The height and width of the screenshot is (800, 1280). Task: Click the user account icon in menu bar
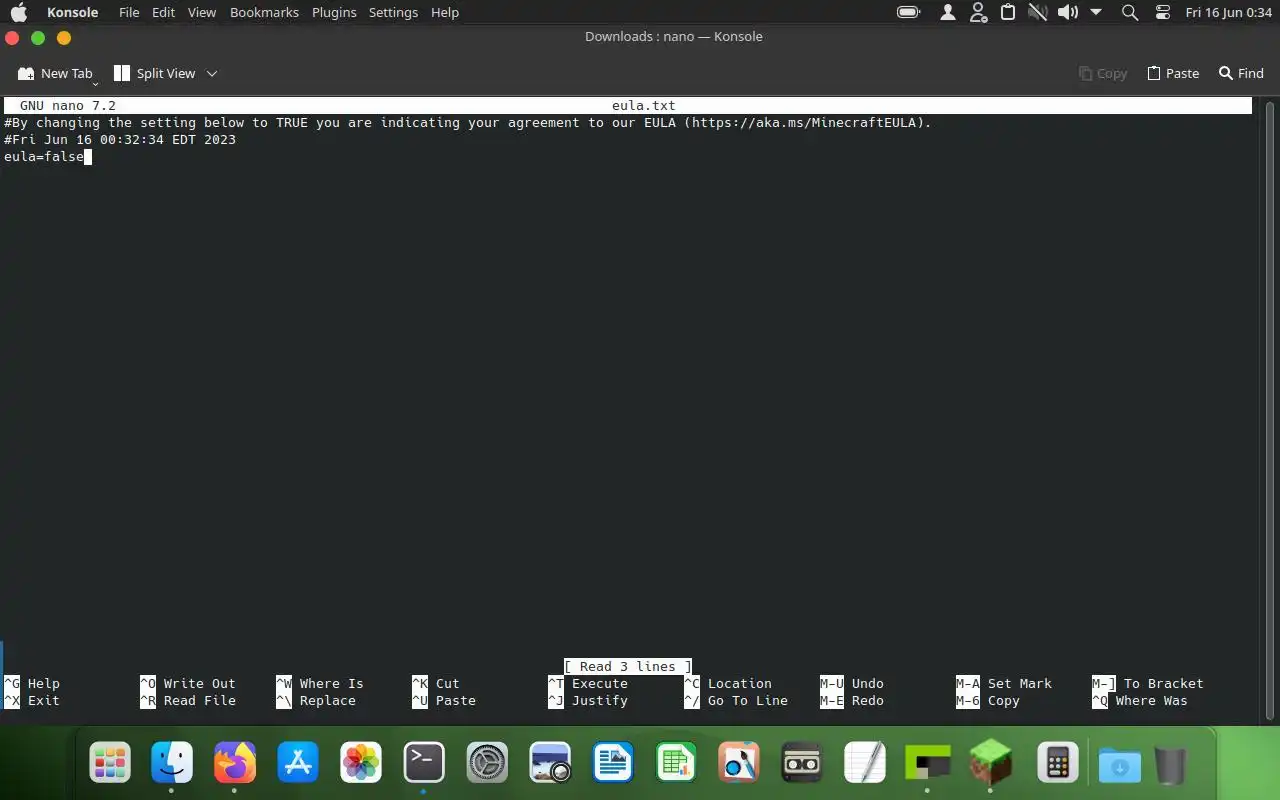pyautogui.click(x=947, y=12)
